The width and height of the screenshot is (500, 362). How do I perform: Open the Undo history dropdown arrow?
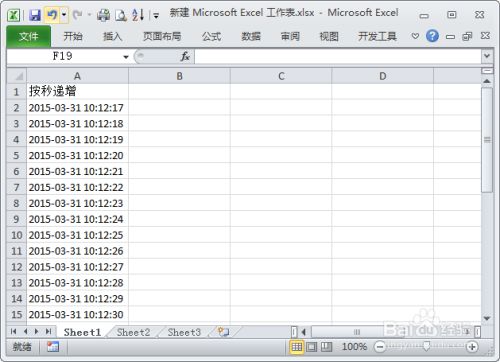click(x=64, y=15)
